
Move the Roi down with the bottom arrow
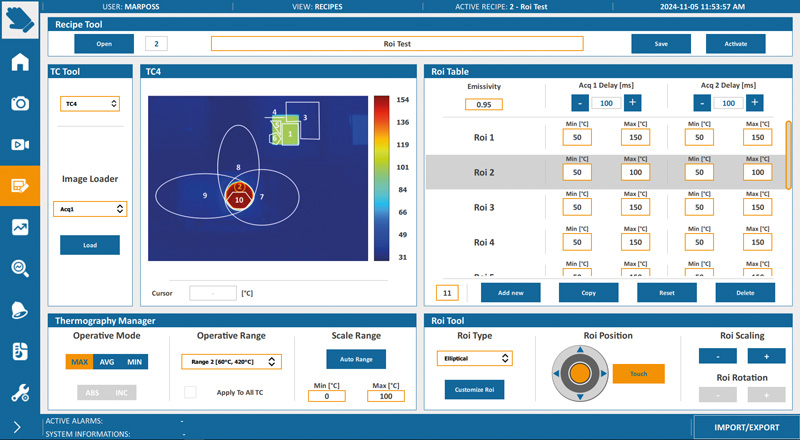pos(580,397)
